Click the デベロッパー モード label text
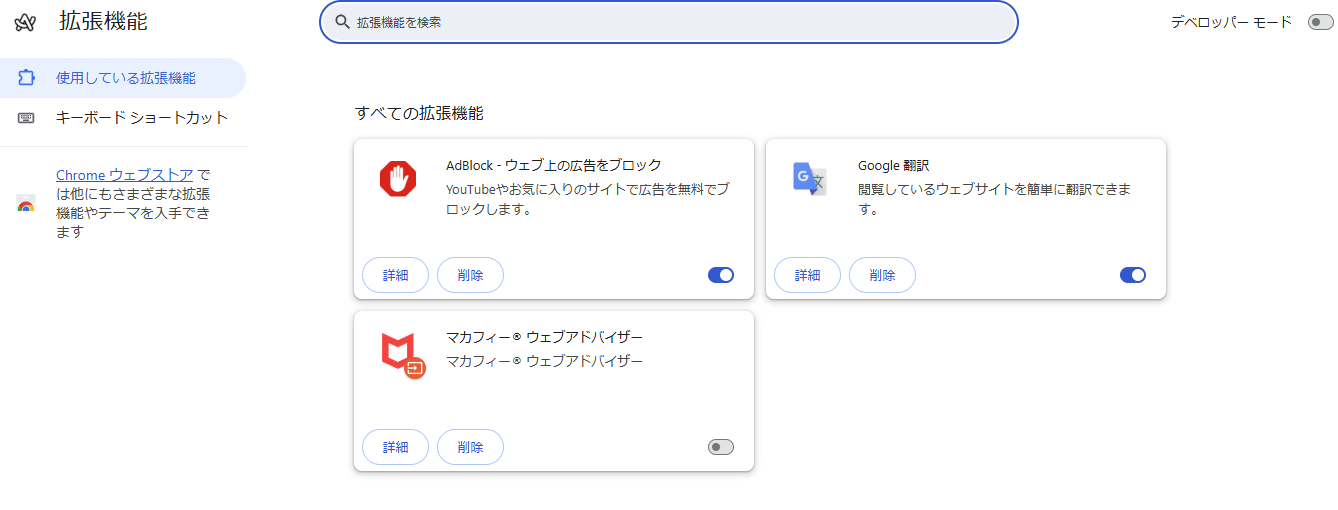The height and width of the screenshot is (510, 1338). 1232,22
